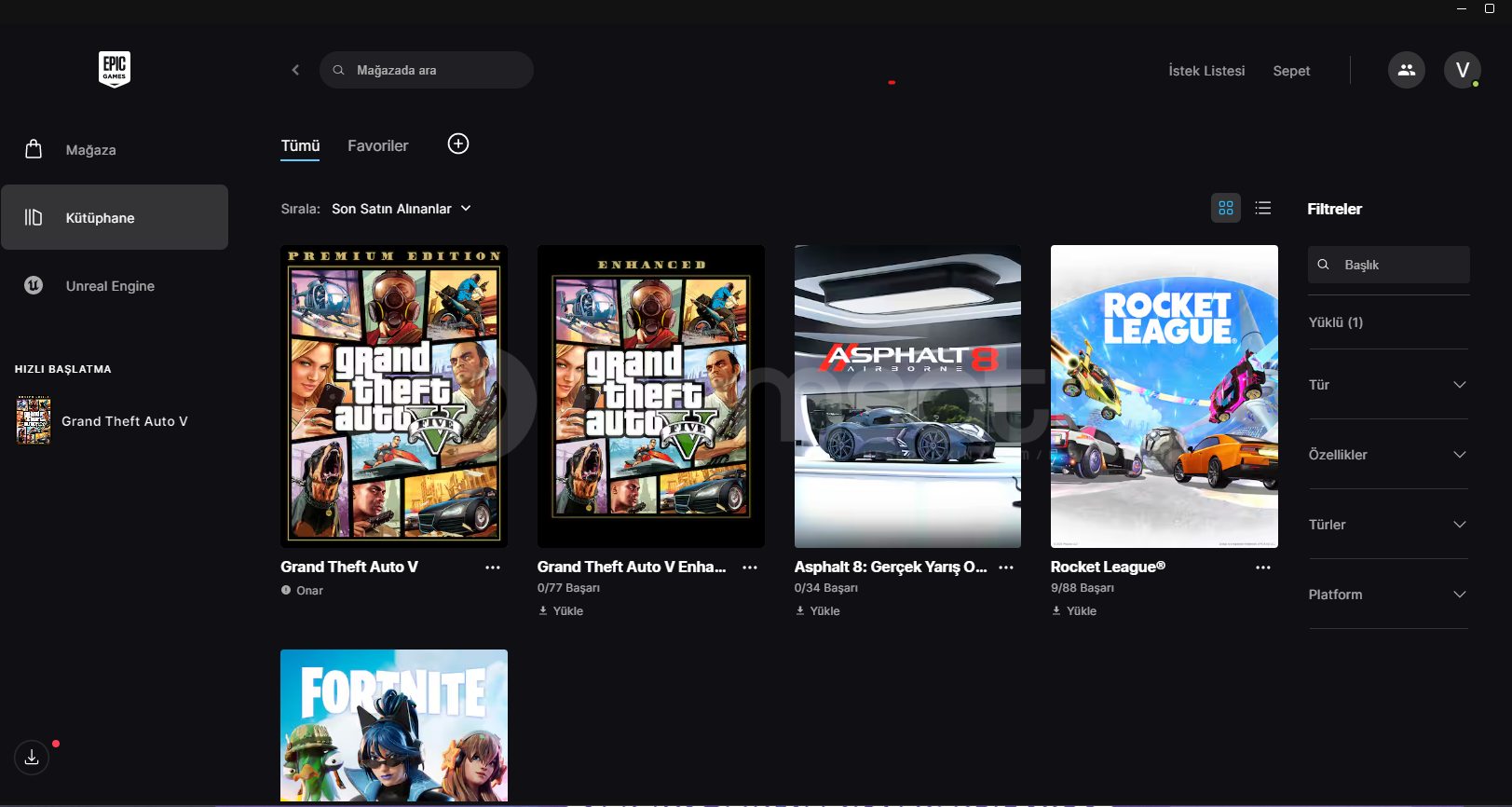Click the store search magnifier icon
Image resolution: width=1512 pixels, height=807 pixels.
pyautogui.click(x=339, y=70)
